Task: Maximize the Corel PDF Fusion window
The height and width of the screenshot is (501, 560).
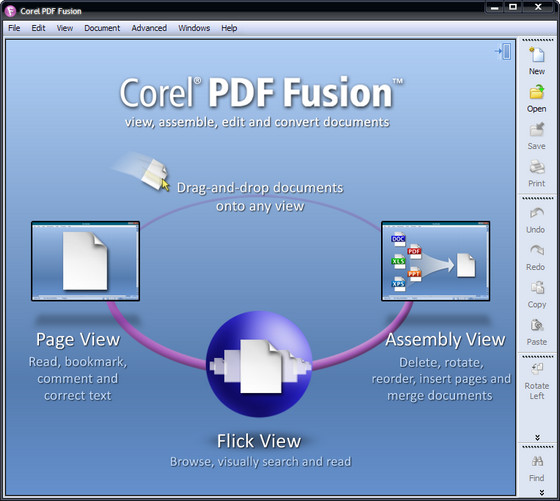Action: [x=513, y=7]
